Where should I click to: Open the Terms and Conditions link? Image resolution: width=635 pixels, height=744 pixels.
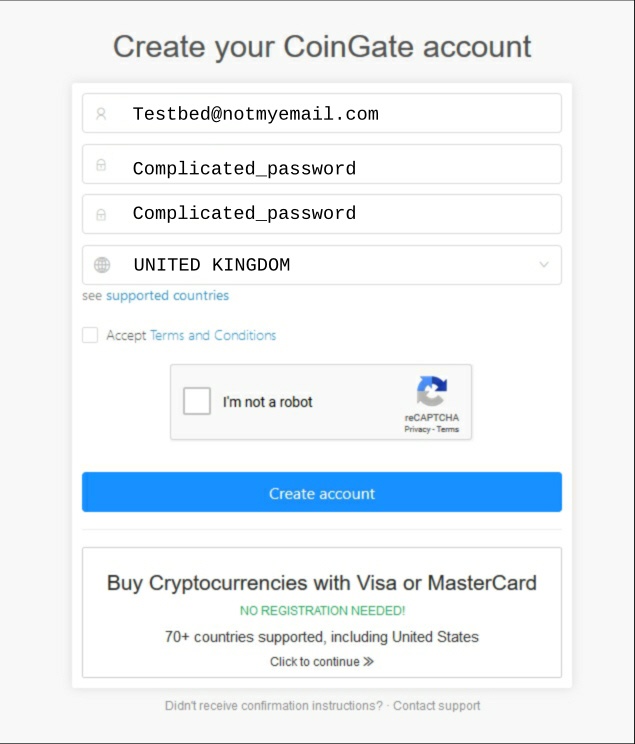pyautogui.click(x=213, y=336)
